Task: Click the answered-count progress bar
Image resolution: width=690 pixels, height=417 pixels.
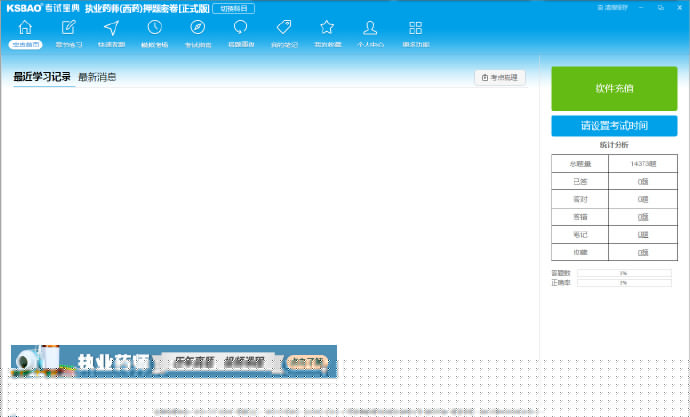Action: click(x=624, y=273)
